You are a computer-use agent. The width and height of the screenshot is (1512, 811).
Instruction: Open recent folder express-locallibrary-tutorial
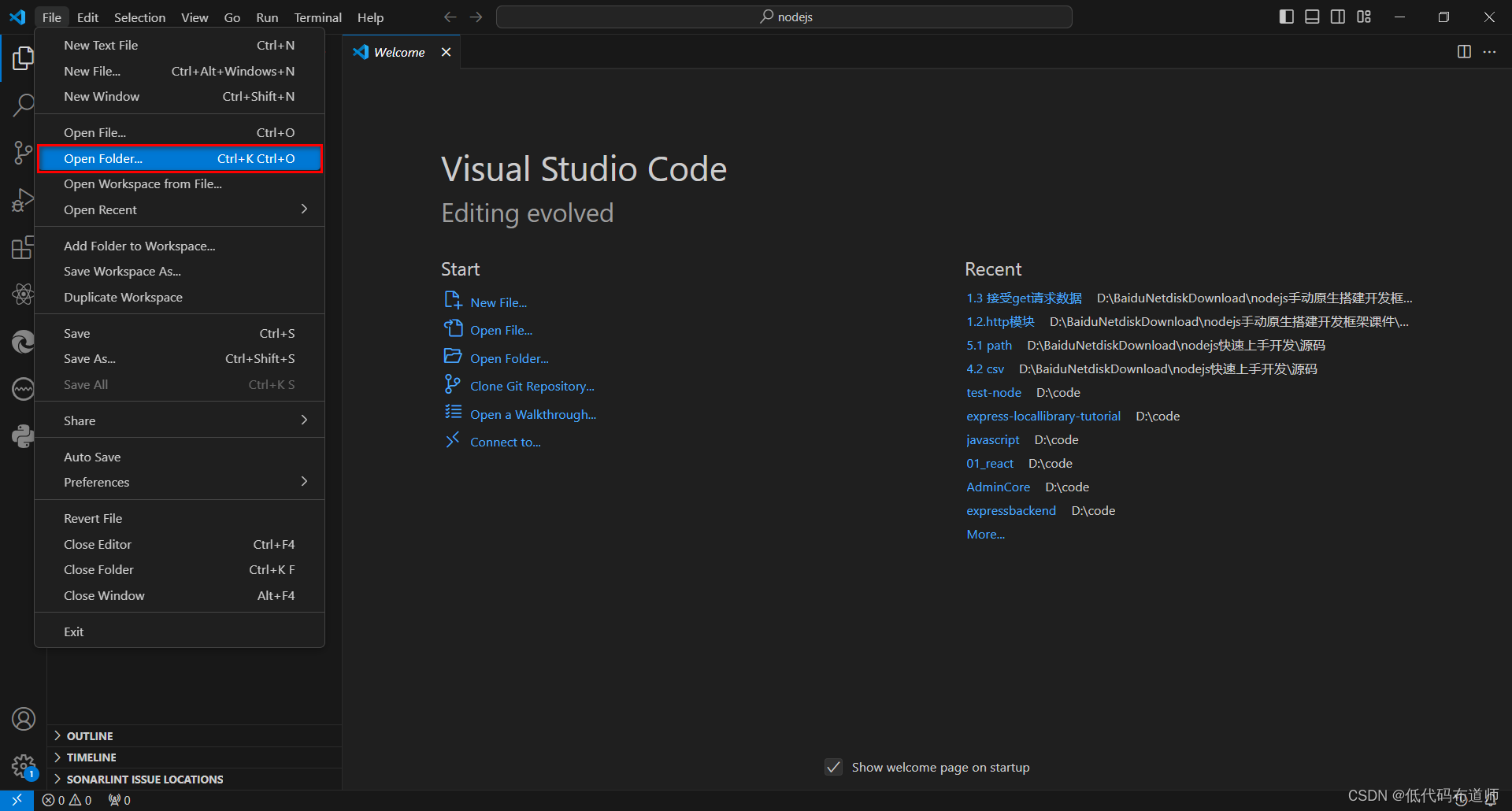[1043, 416]
